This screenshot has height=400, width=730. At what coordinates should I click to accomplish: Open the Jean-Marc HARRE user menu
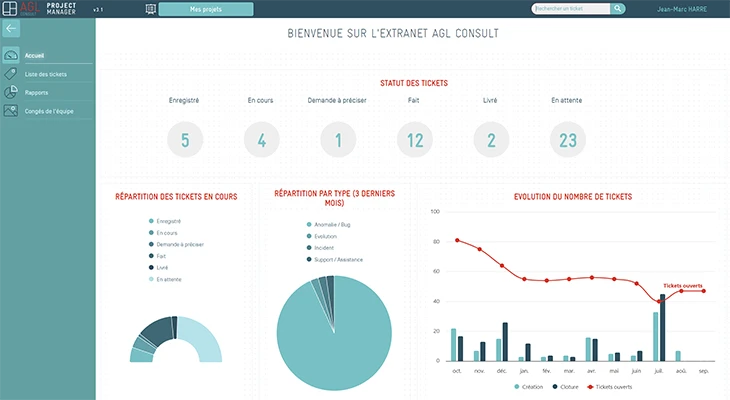pyautogui.click(x=682, y=9)
